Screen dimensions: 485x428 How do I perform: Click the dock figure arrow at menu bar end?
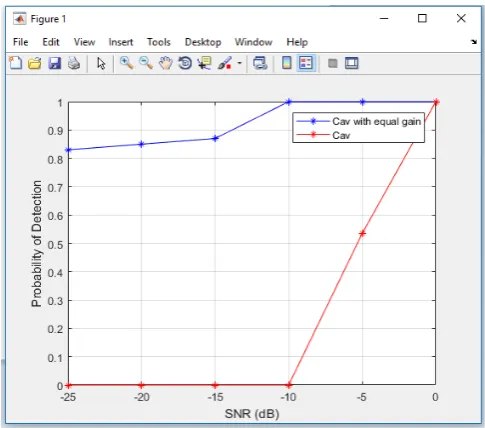tap(474, 42)
